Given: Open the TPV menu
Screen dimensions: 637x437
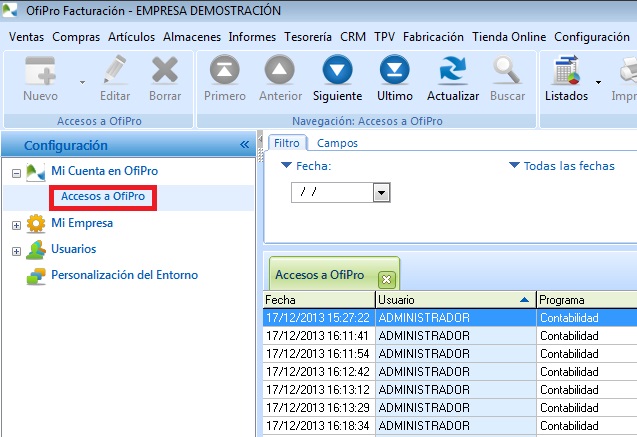Looking at the screenshot, I should (x=384, y=37).
